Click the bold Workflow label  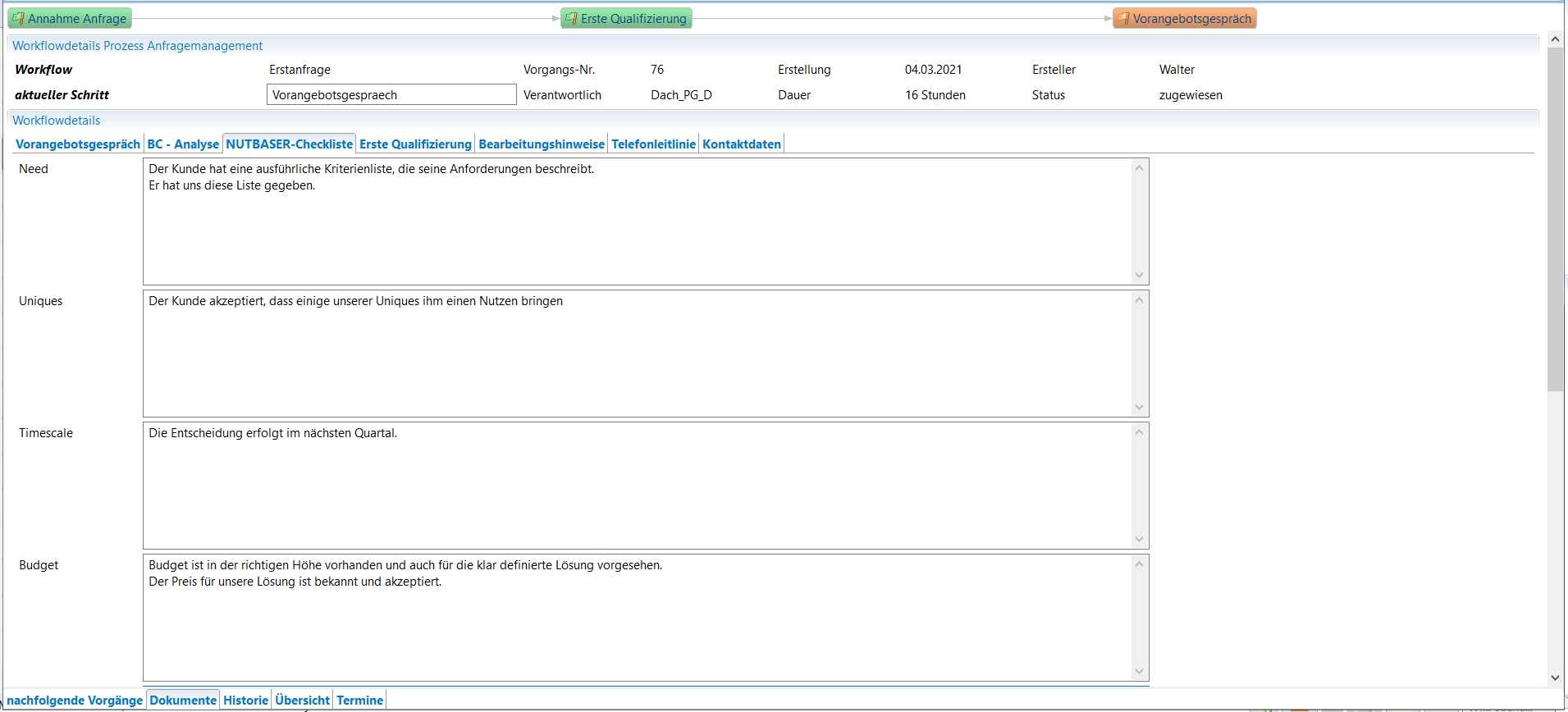(43, 70)
